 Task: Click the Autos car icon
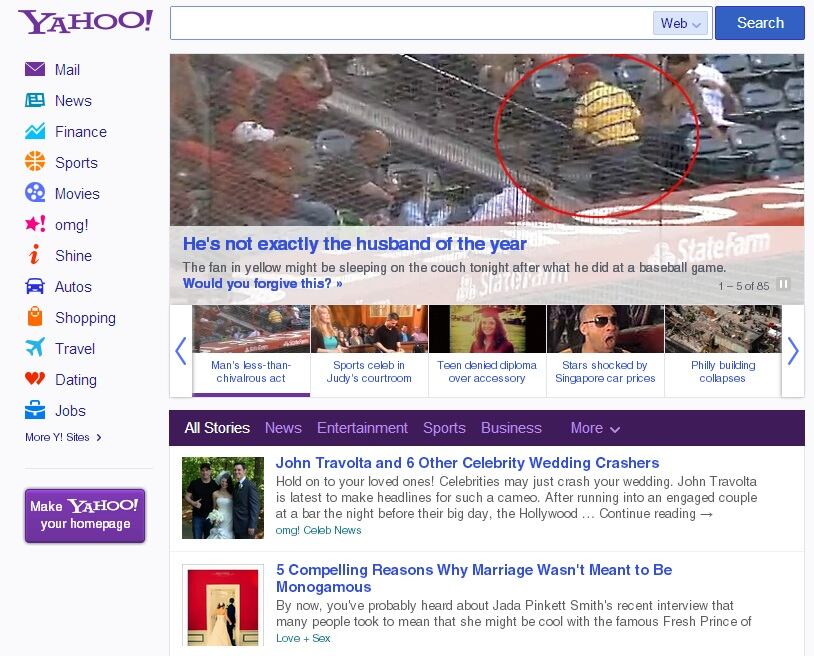point(35,286)
